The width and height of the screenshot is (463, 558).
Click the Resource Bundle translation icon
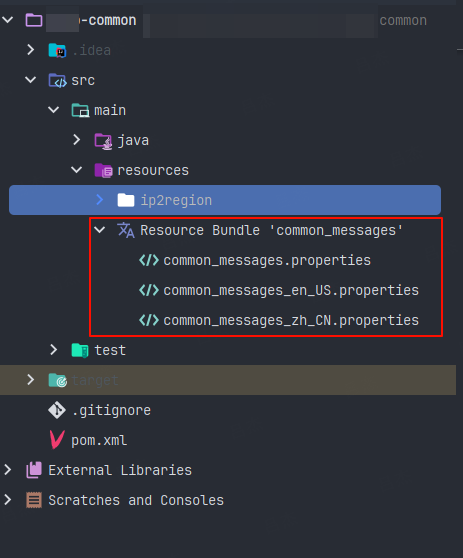(x=126, y=230)
